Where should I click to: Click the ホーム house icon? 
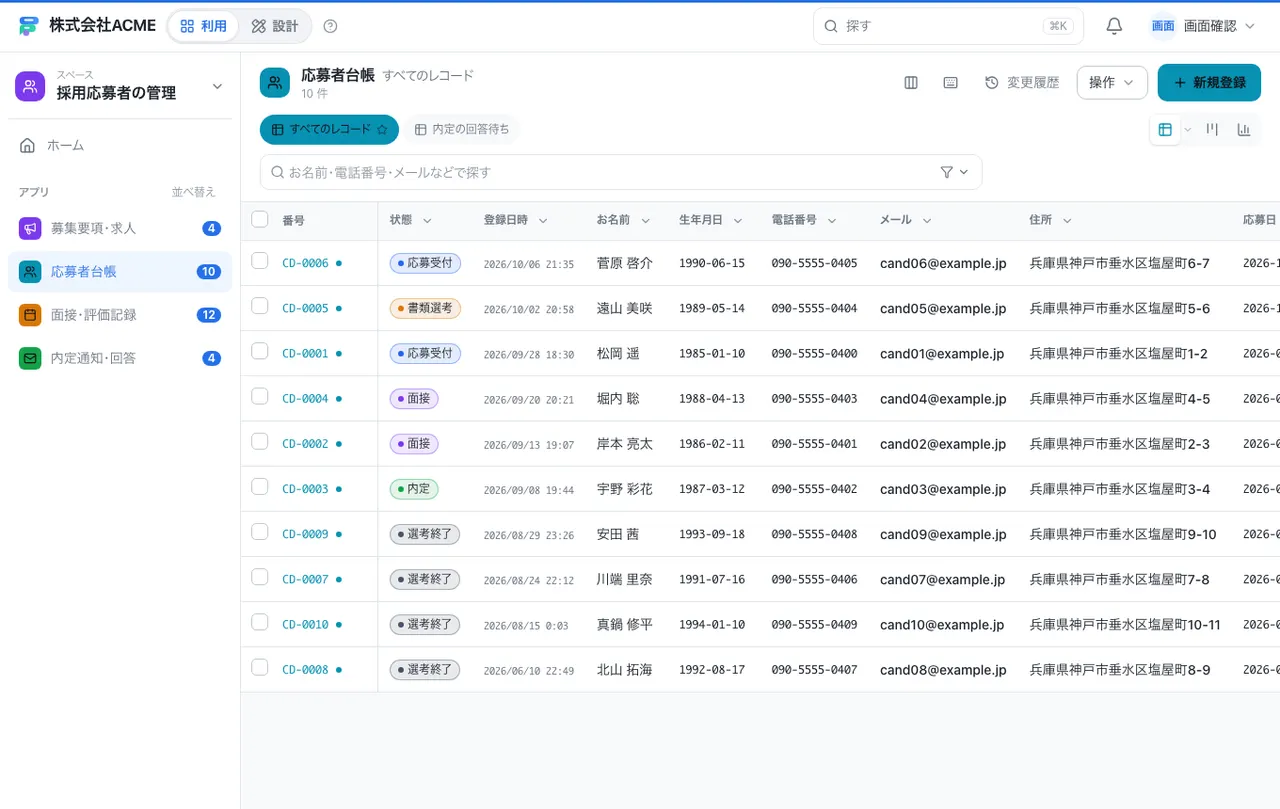pos(28,145)
